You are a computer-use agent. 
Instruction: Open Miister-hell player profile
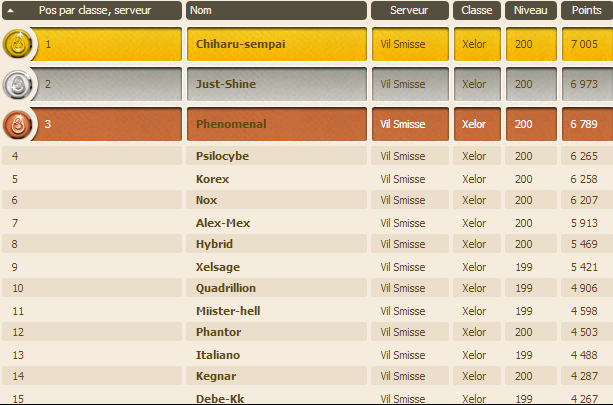[x=228, y=311]
